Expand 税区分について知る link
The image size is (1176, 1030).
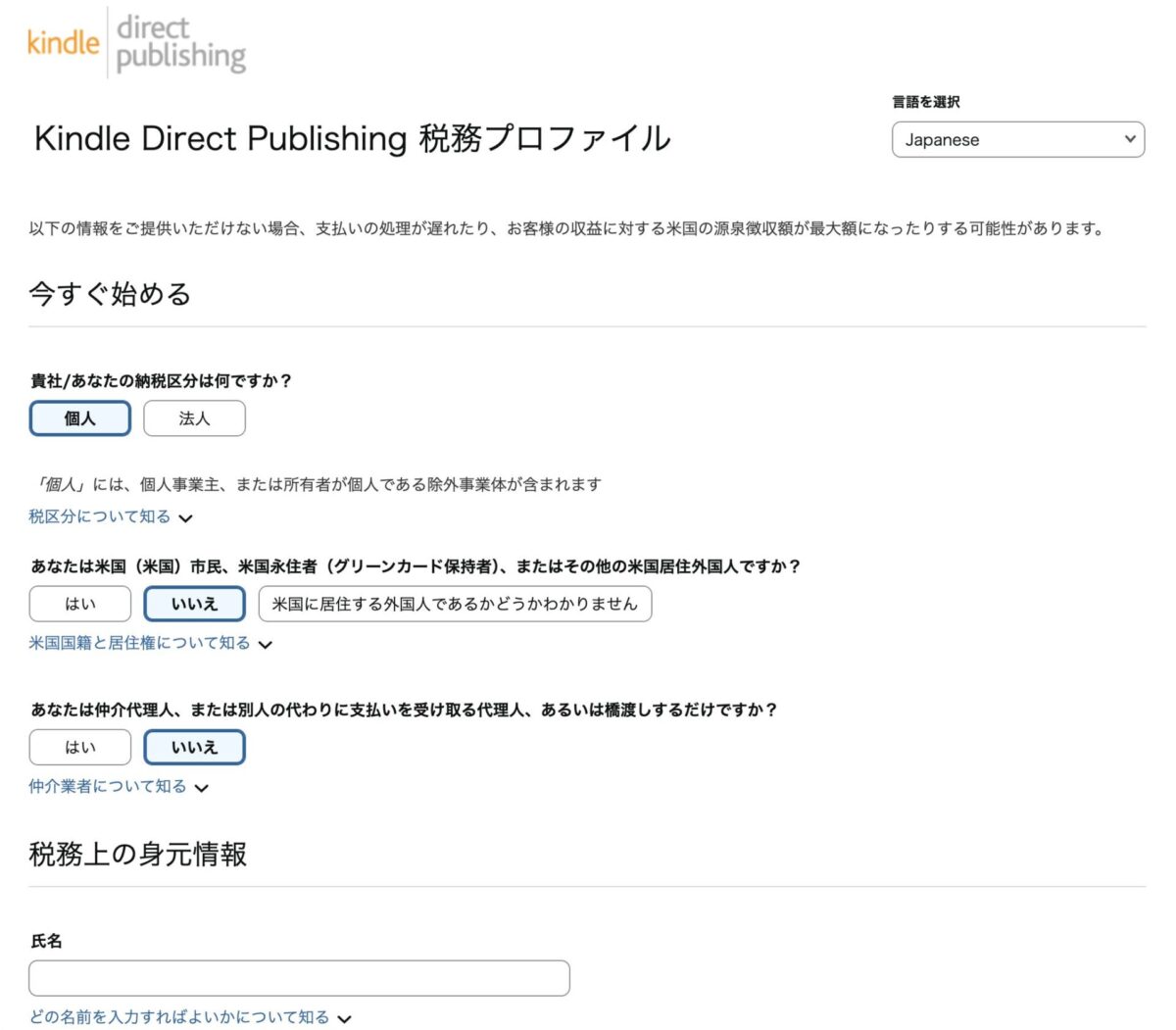point(100,516)
